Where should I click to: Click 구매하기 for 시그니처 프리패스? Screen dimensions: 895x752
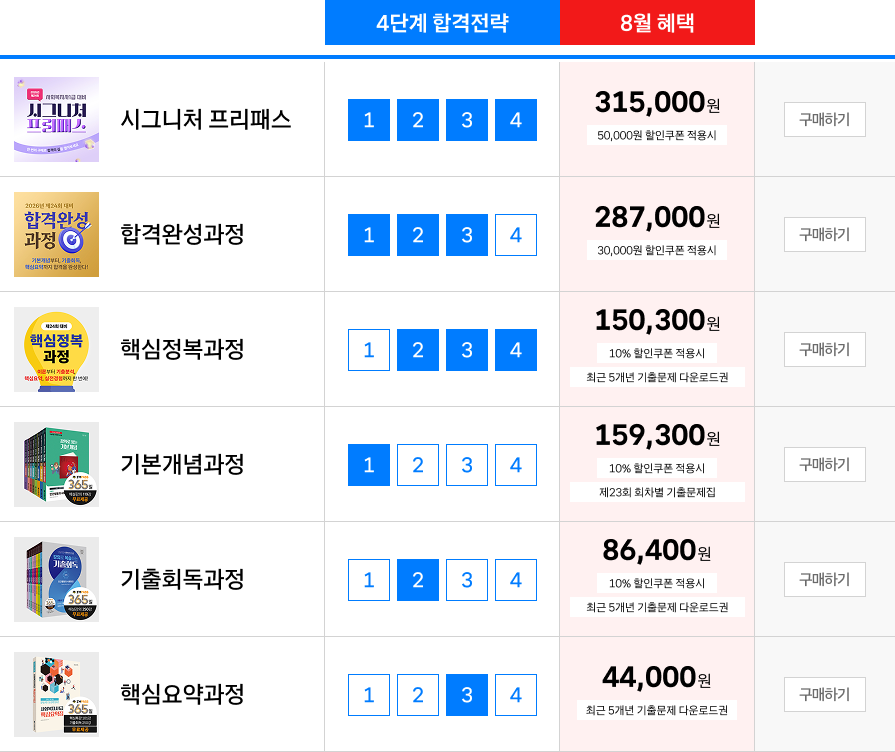pos(825,119)
